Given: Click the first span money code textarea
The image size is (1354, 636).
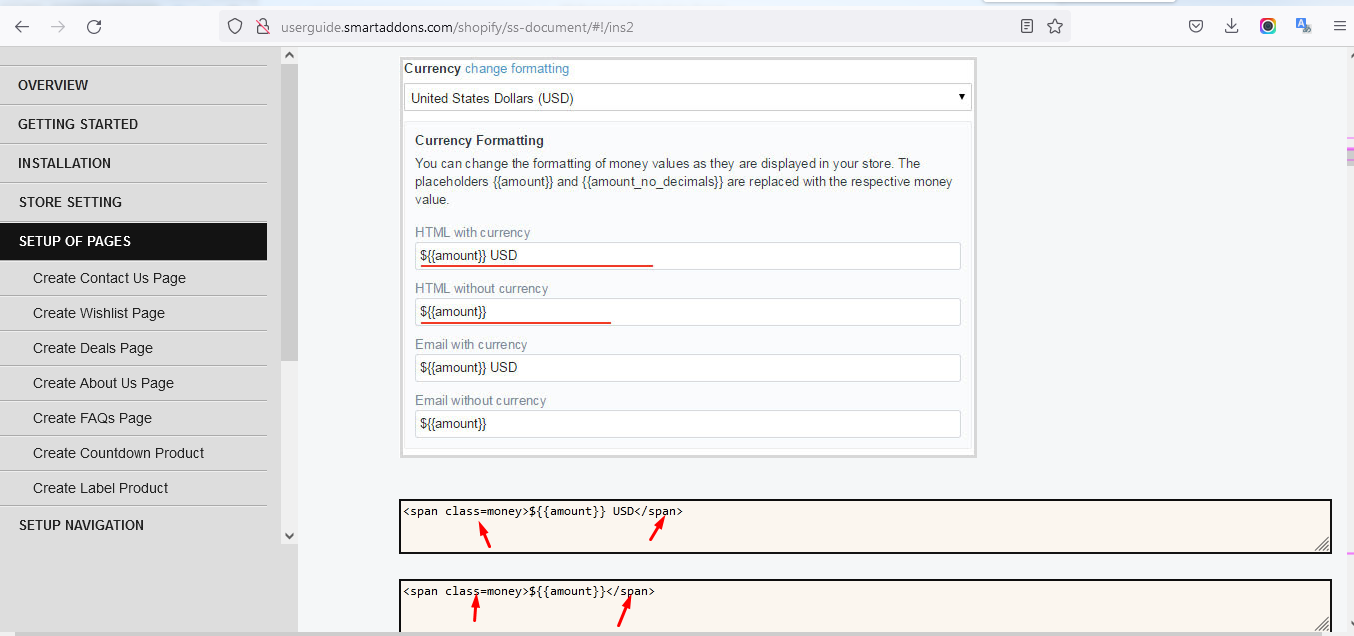Looking at the screenshot, I should click(x=864, y=527).
